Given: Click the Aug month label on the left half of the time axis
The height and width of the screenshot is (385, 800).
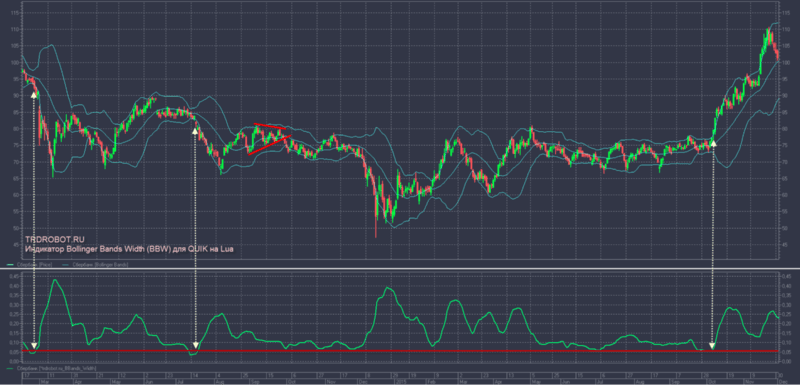Looking at the screenshot, I should [220, 381].
